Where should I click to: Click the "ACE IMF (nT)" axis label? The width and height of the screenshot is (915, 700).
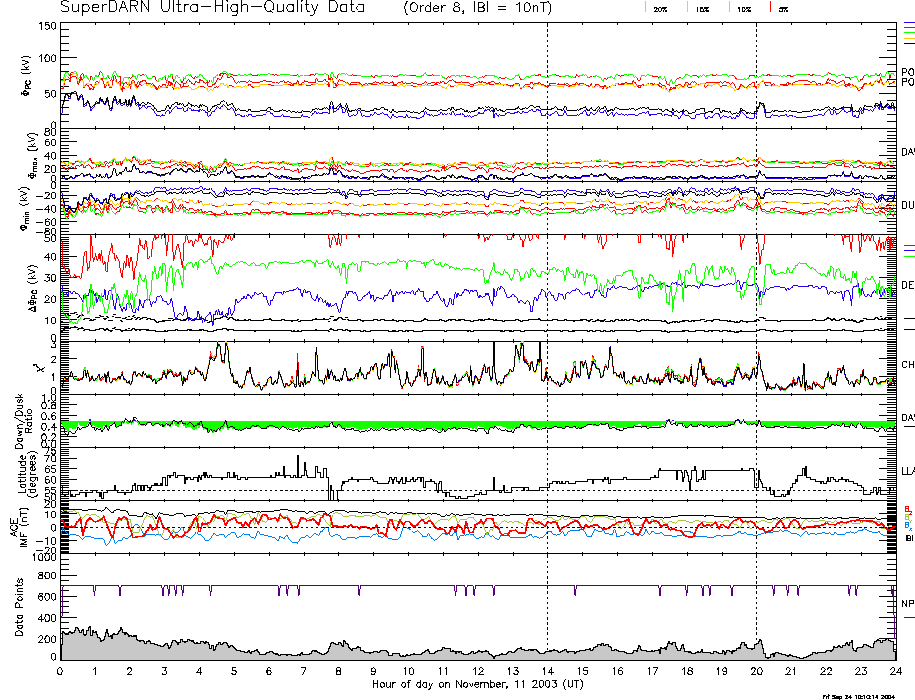tap(22, 526)
